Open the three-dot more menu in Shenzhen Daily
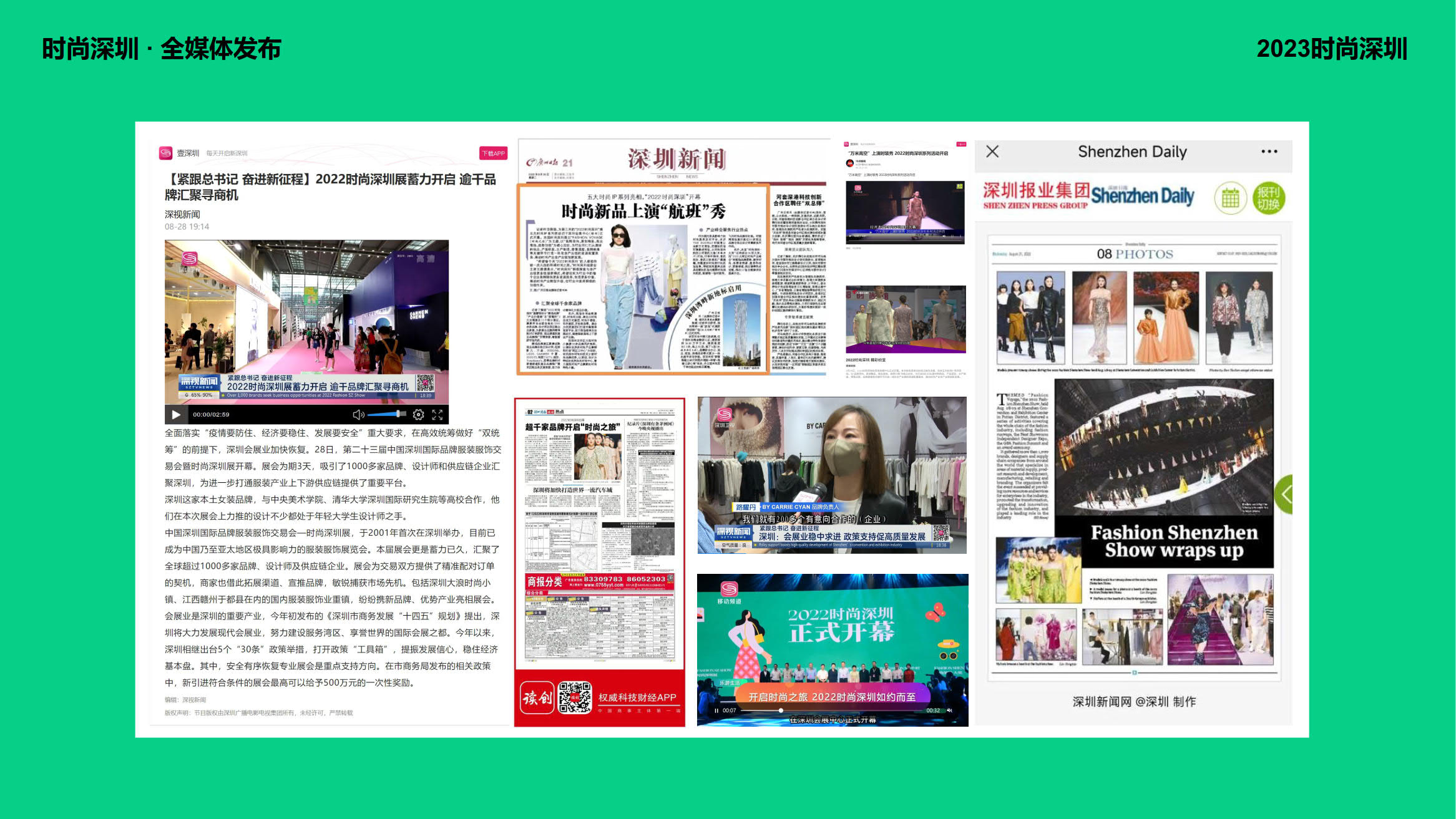 [1269, 151]
